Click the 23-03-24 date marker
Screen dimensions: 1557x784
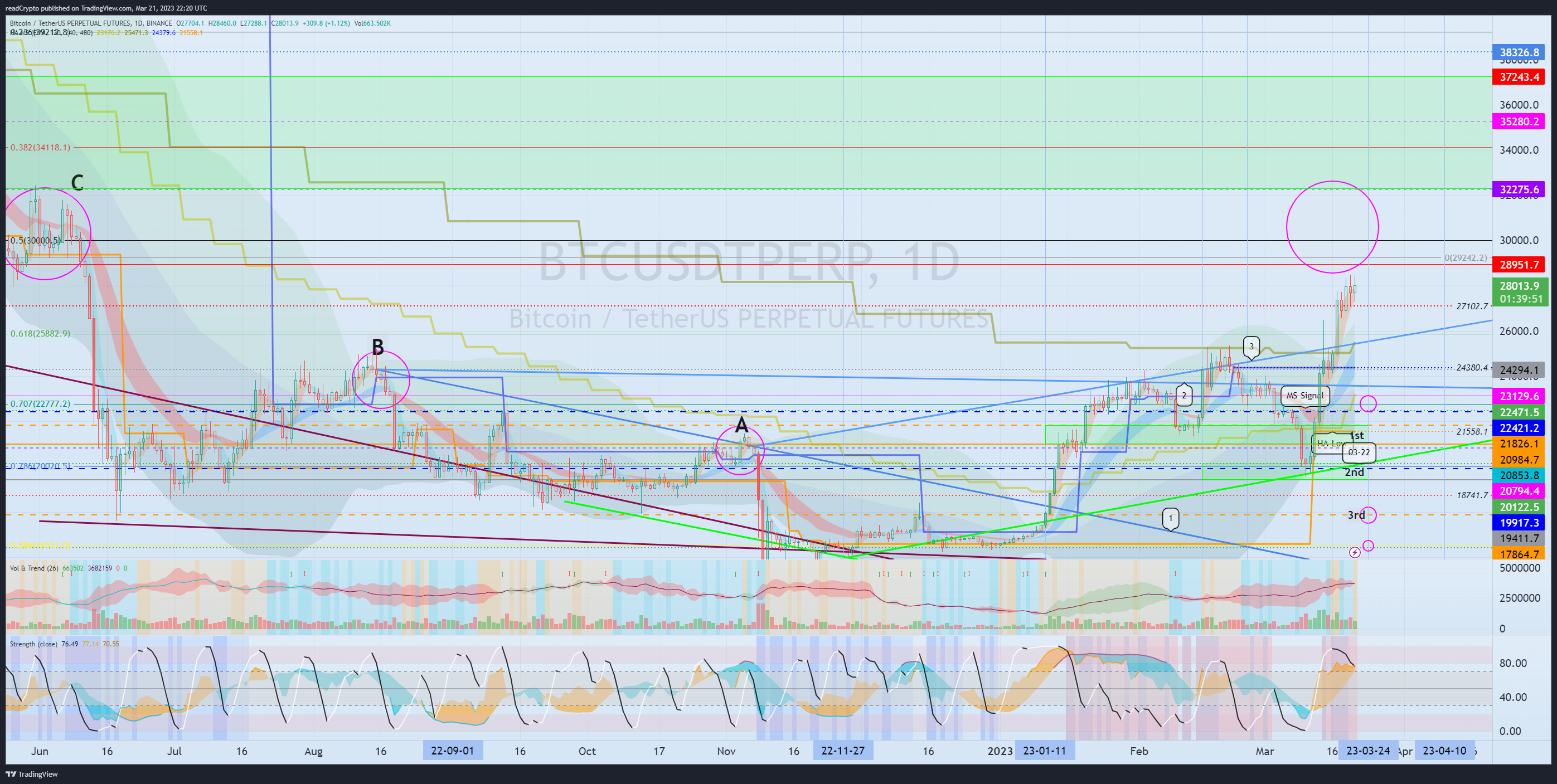tap(1368, 750)
